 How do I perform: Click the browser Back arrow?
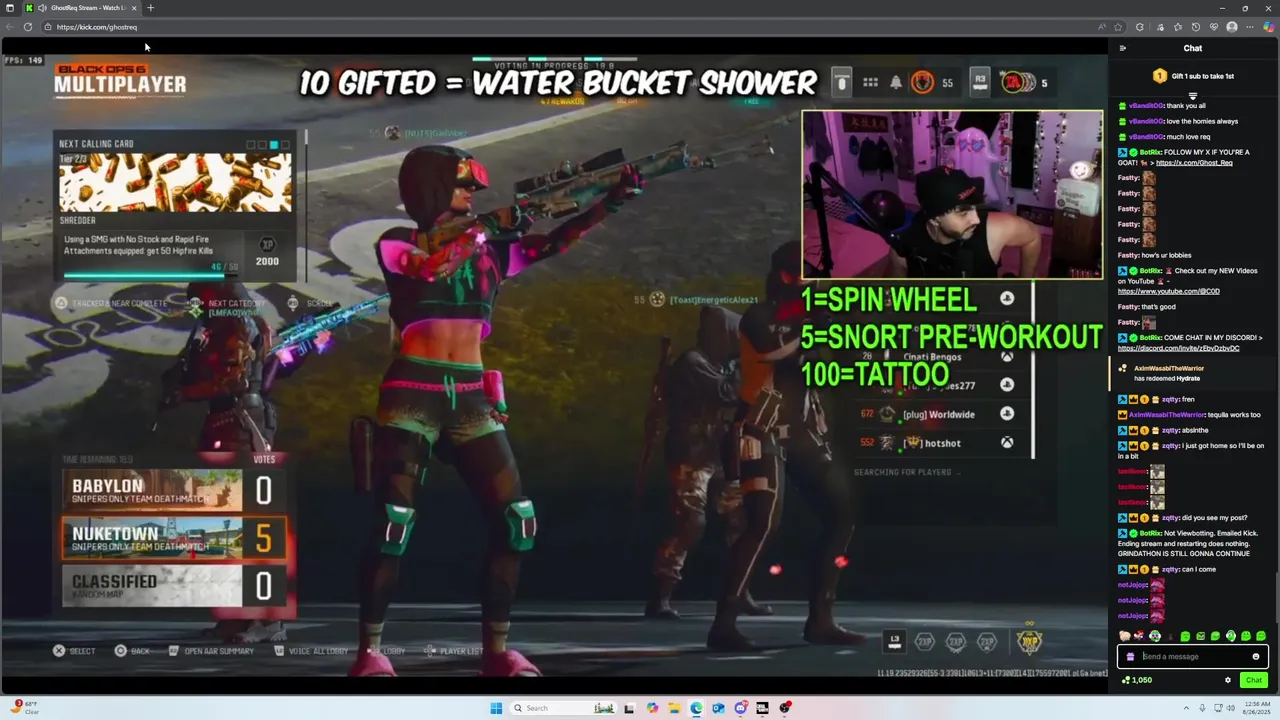(9, 27)
